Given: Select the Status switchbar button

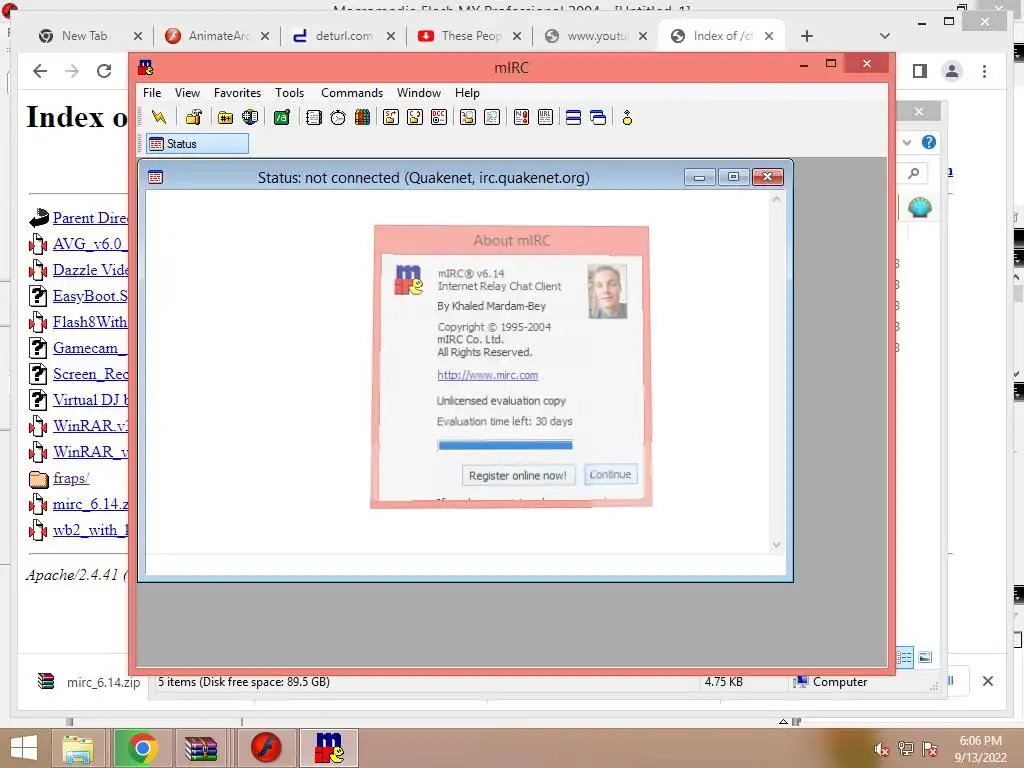Looking at the screenshot, I should (197, 144).
